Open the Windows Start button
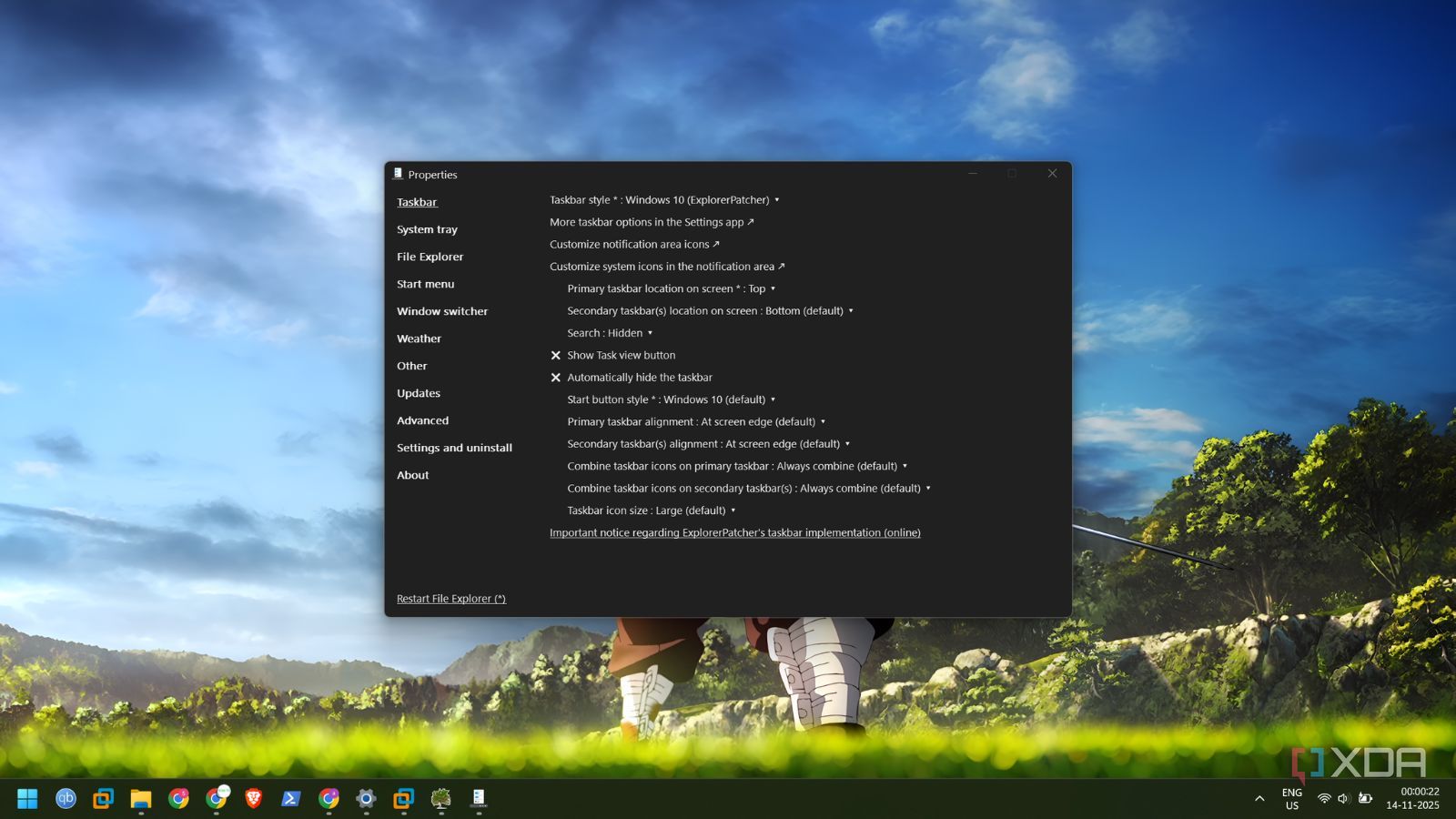This screenshot has width=1456, height=819. [27, 799]
